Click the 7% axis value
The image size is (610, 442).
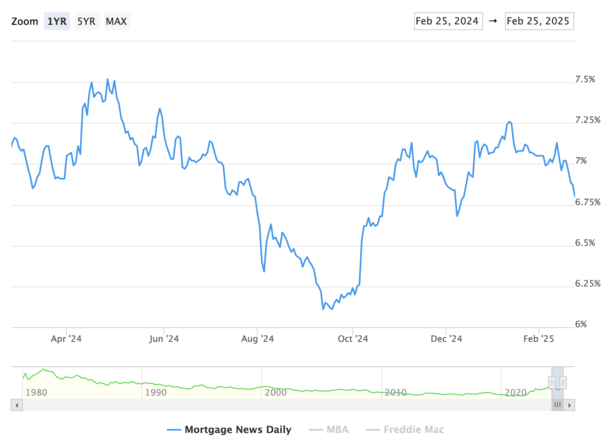click(x=581, y=161)
